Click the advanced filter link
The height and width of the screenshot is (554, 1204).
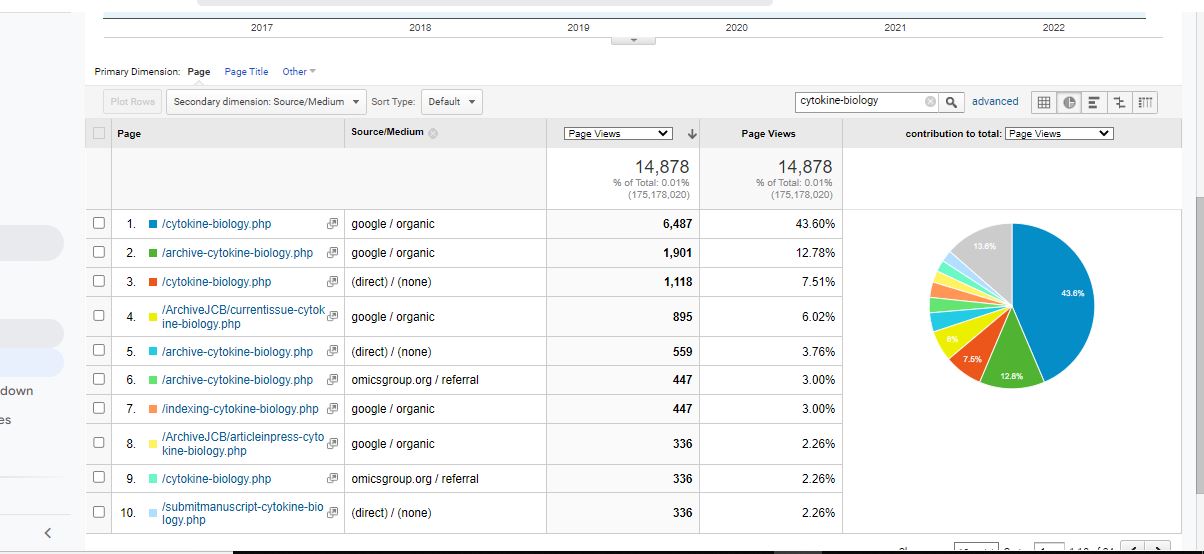(x=995, y=102)
